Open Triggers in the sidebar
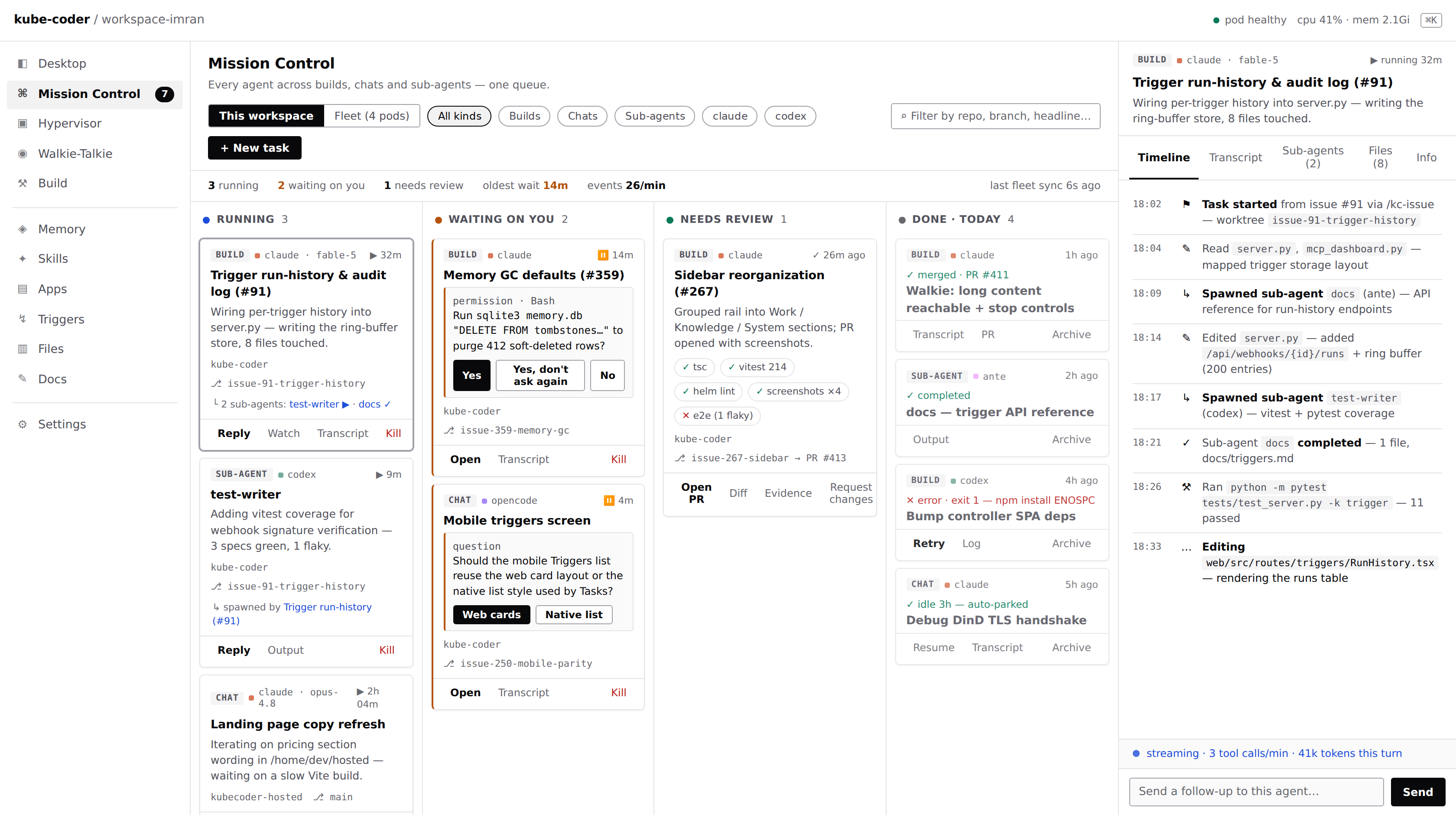 pos(94,319)
